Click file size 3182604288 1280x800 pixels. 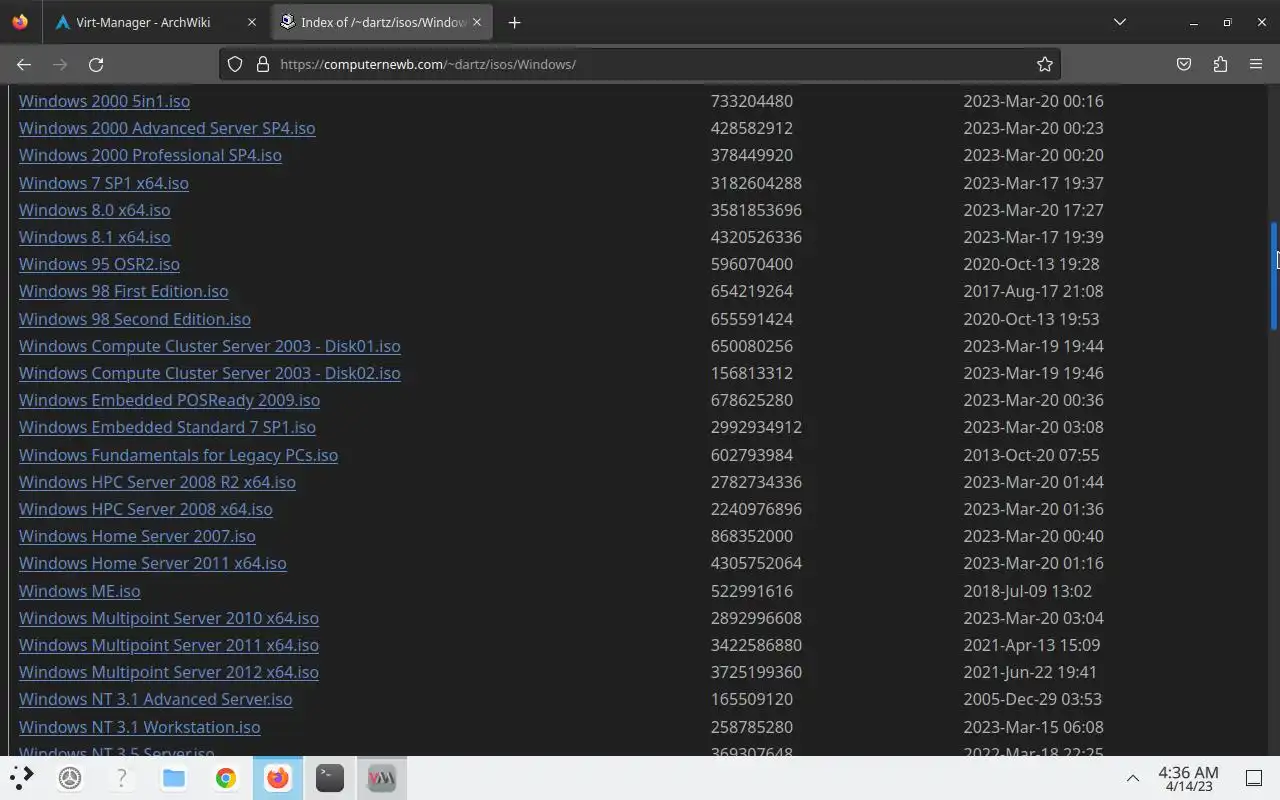point(756,183)
